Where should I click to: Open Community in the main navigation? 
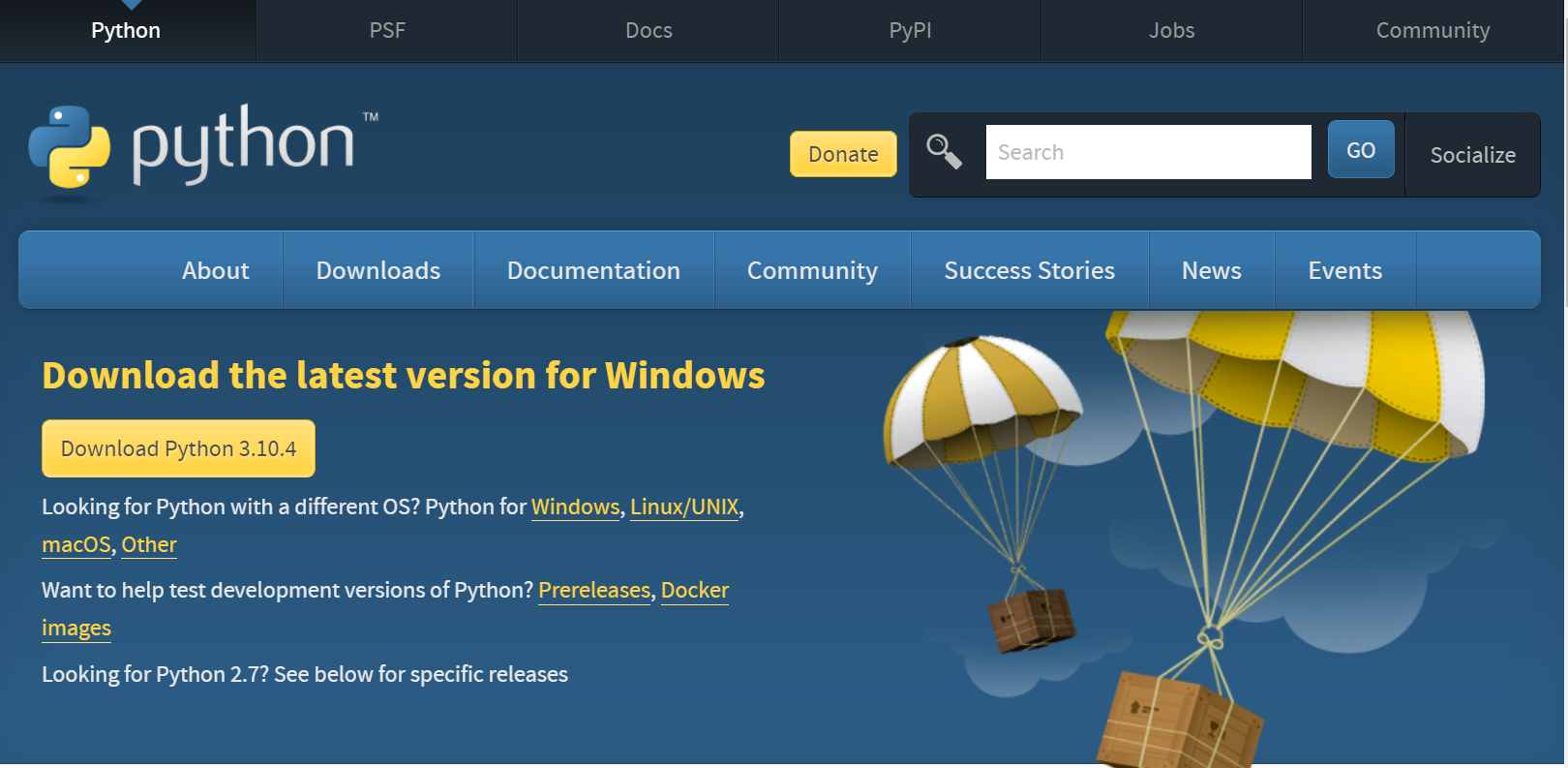coord(812,270)
